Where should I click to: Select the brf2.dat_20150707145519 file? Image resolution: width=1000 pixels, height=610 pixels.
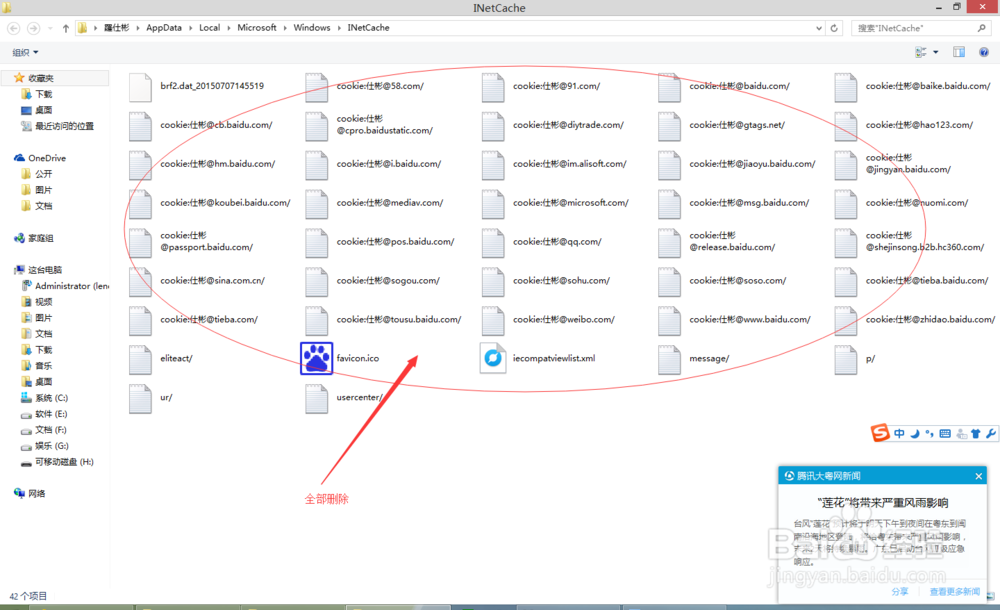coord(196,87)
